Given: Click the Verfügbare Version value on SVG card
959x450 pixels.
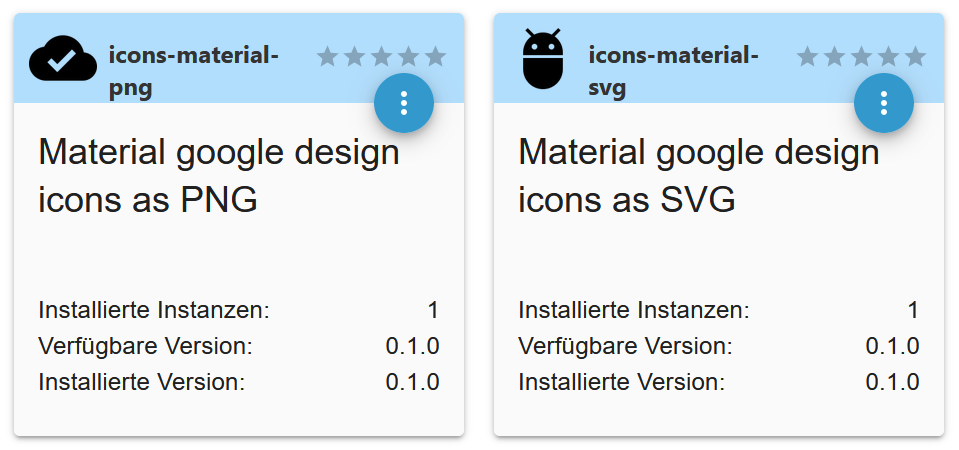Looking at the screenshot, I should click(892, 346).
